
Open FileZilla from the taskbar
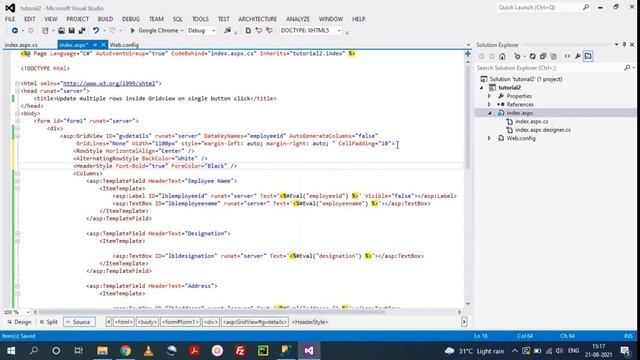point(240,351)
